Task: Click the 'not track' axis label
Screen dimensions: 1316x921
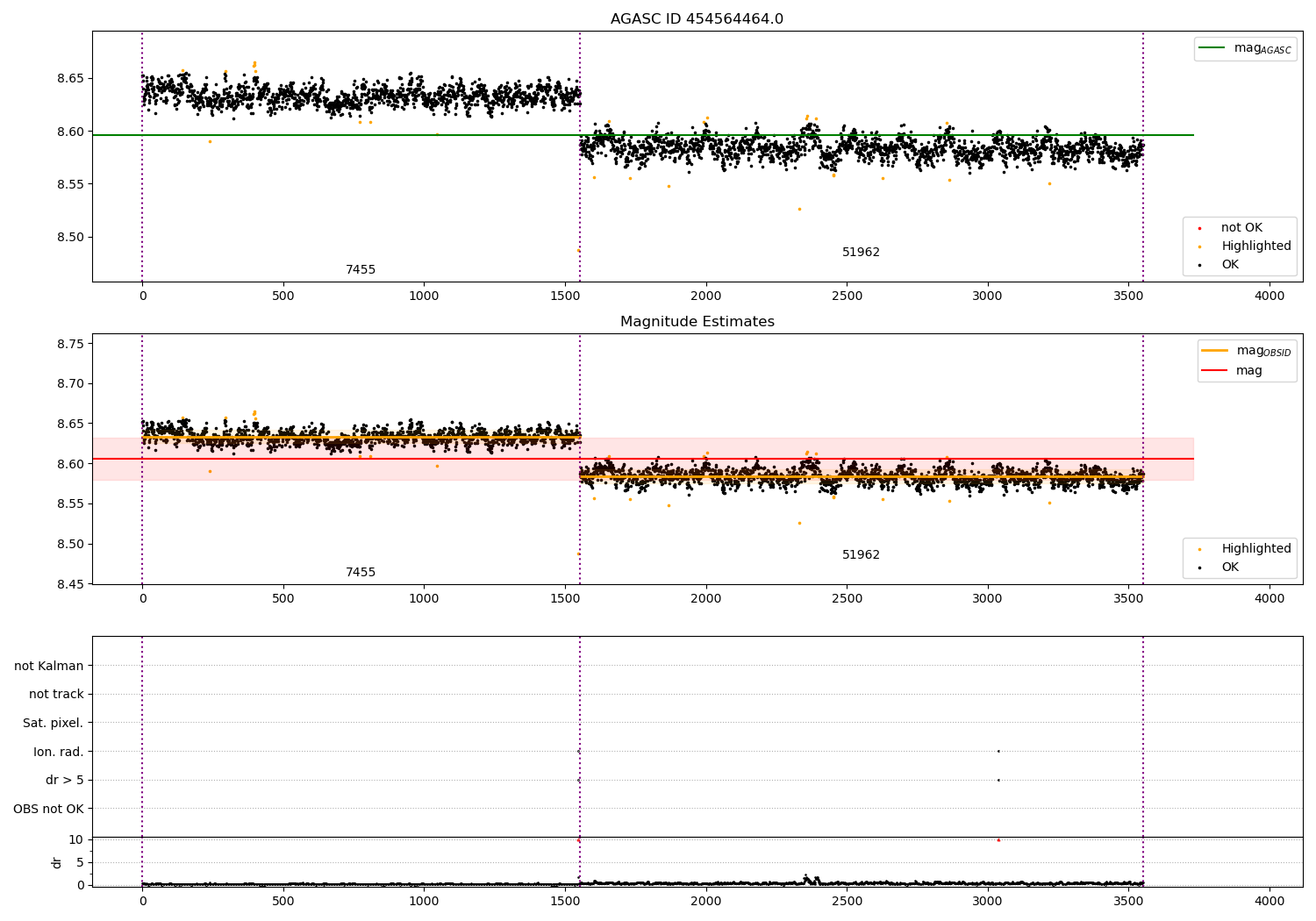Action: (x=56, y=695)
